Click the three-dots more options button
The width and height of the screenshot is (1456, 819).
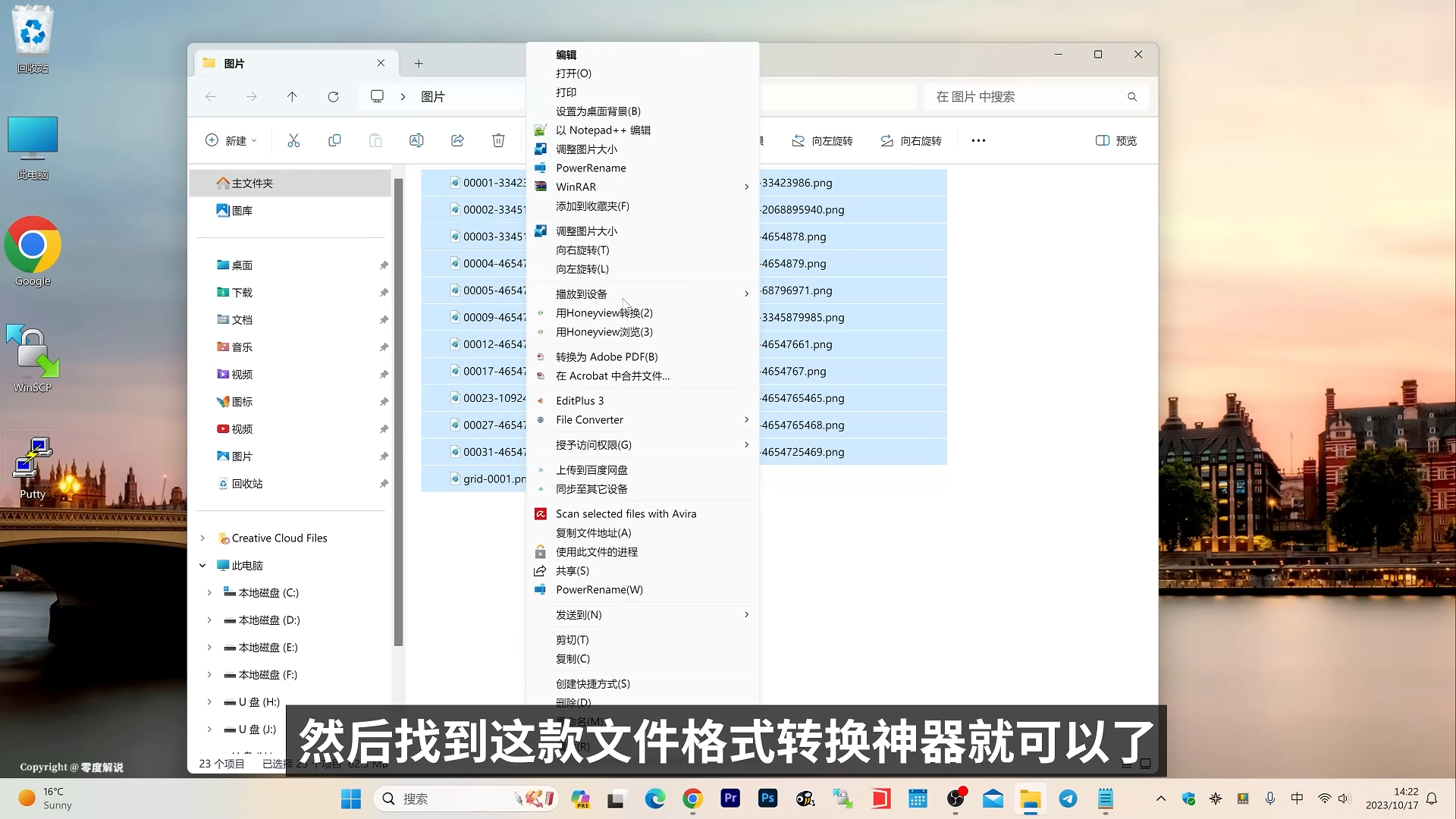(x=978, y=140)
